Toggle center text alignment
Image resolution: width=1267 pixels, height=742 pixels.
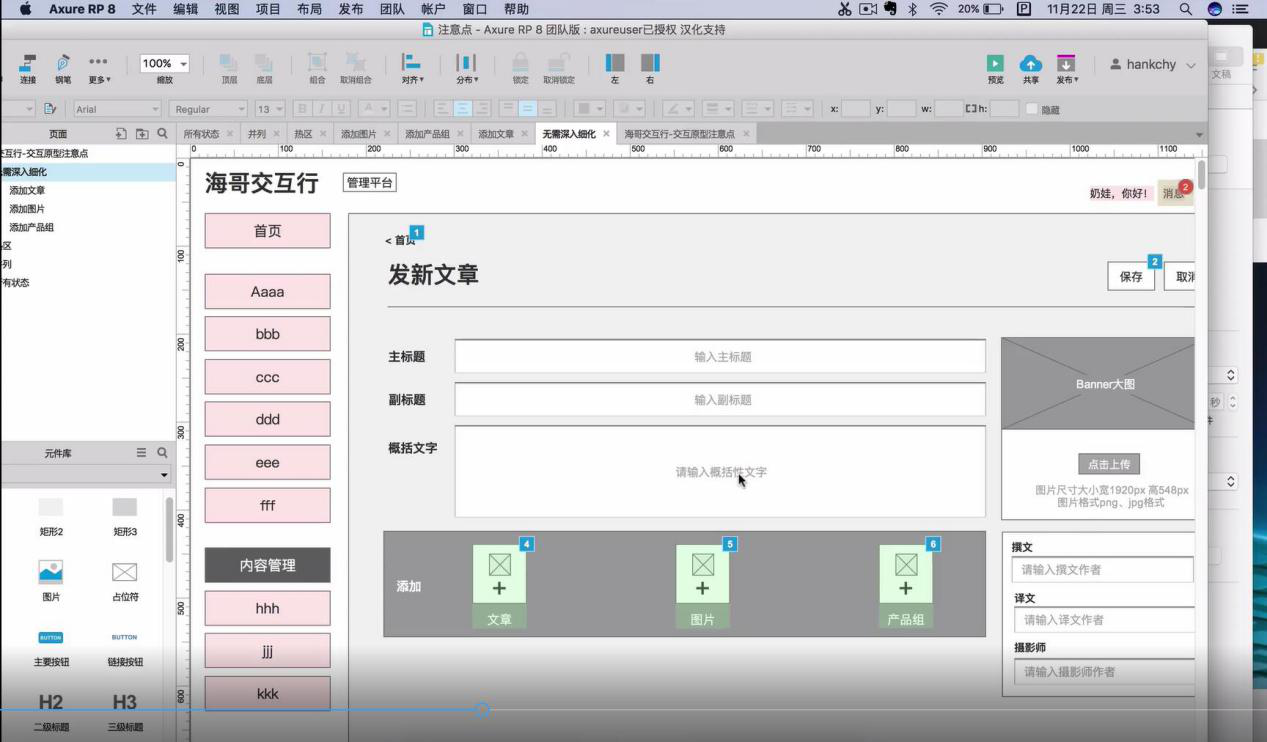click(463, 109)
